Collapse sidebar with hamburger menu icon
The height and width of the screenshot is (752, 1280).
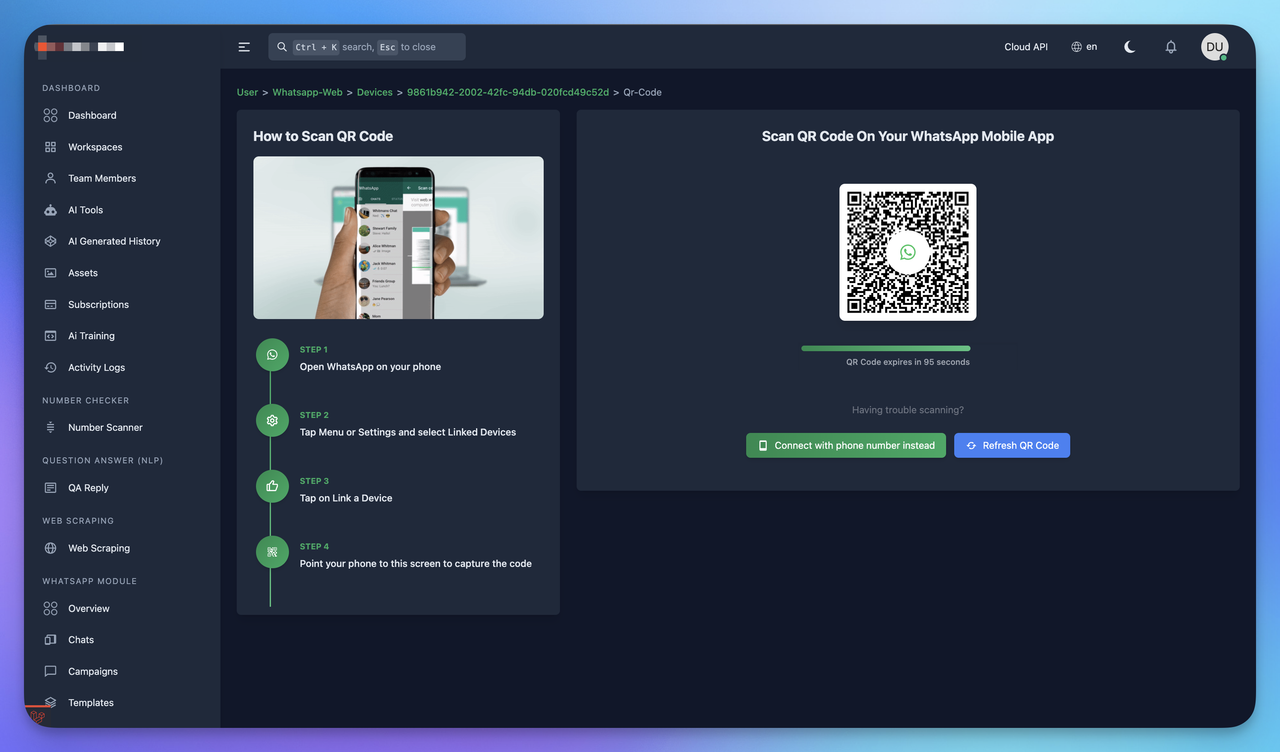point(244,47)
